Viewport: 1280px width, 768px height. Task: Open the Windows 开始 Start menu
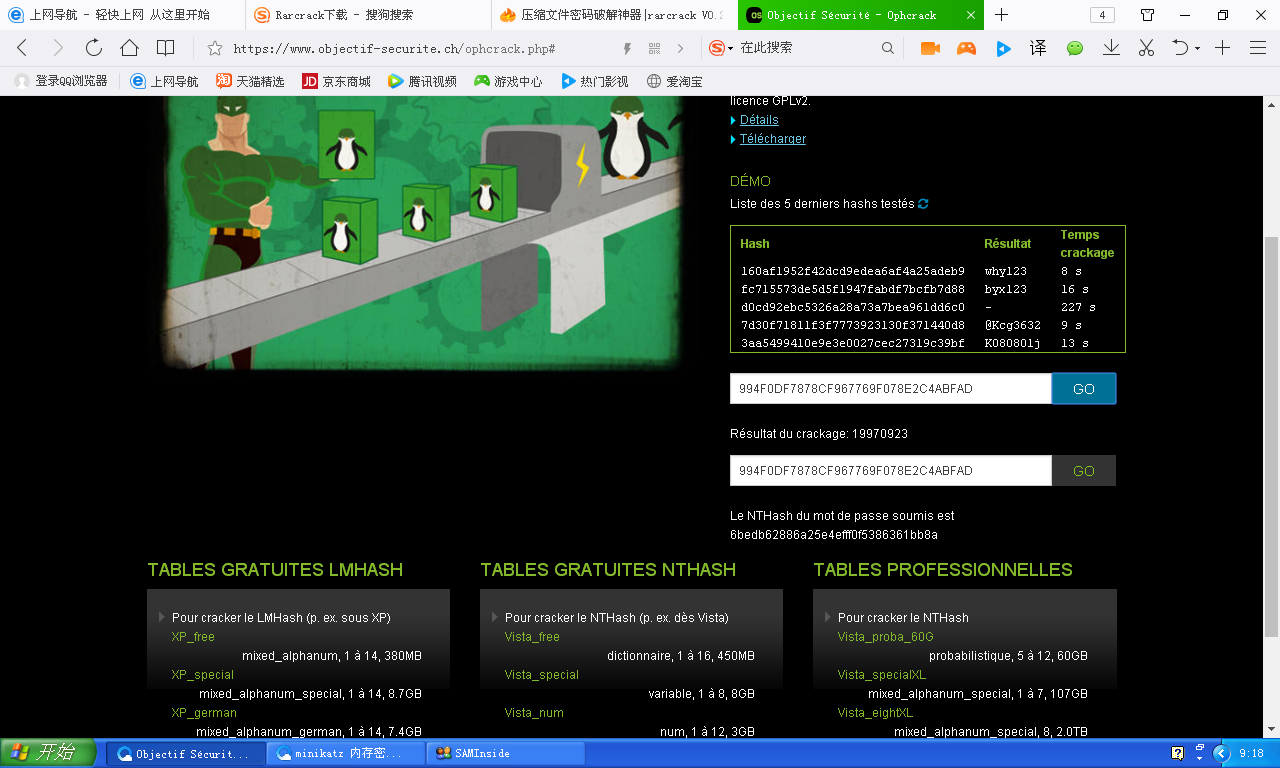pos(48,753)
